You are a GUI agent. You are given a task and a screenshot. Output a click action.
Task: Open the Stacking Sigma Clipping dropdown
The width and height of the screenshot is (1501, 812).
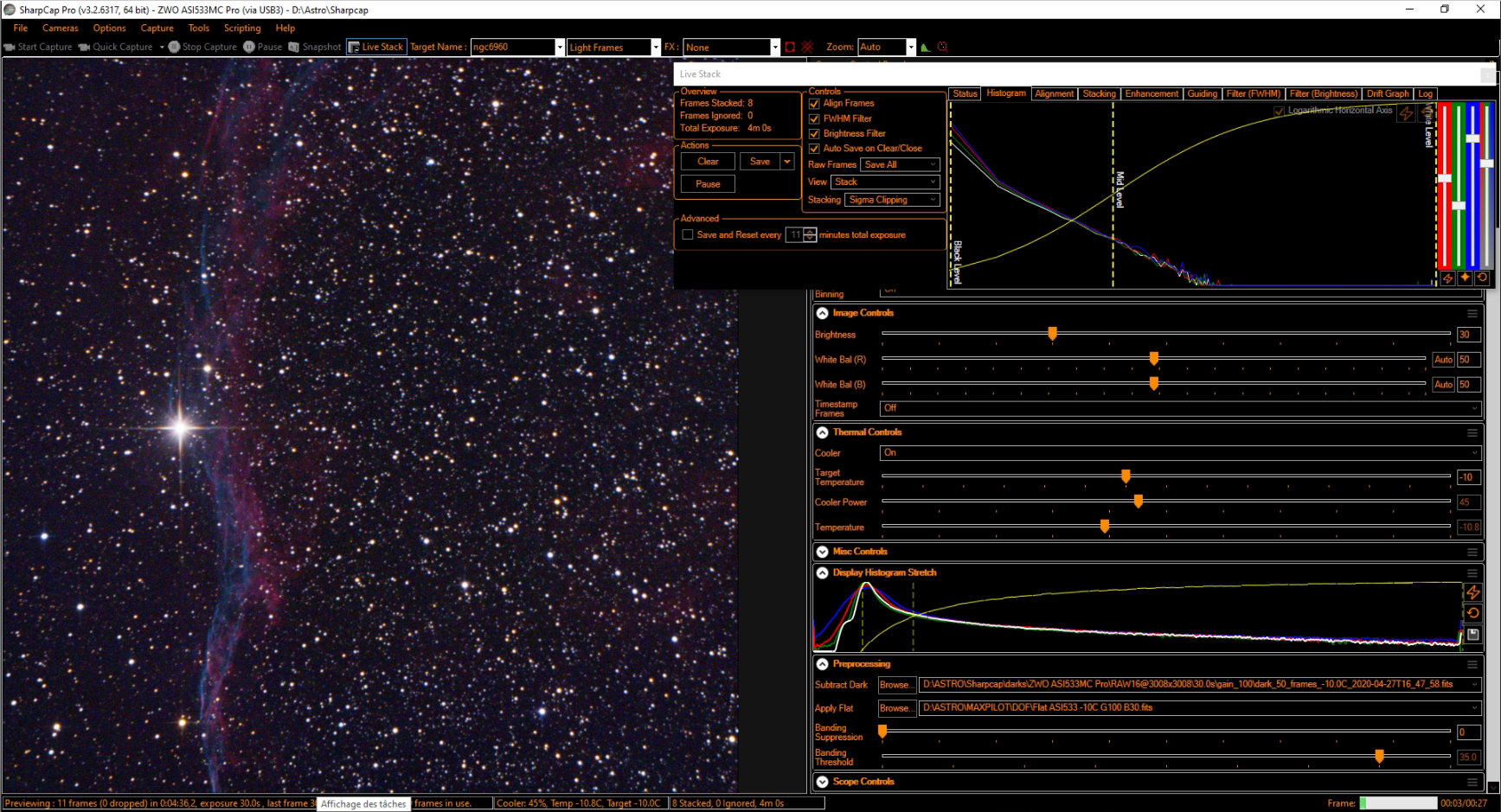[892, 200]
